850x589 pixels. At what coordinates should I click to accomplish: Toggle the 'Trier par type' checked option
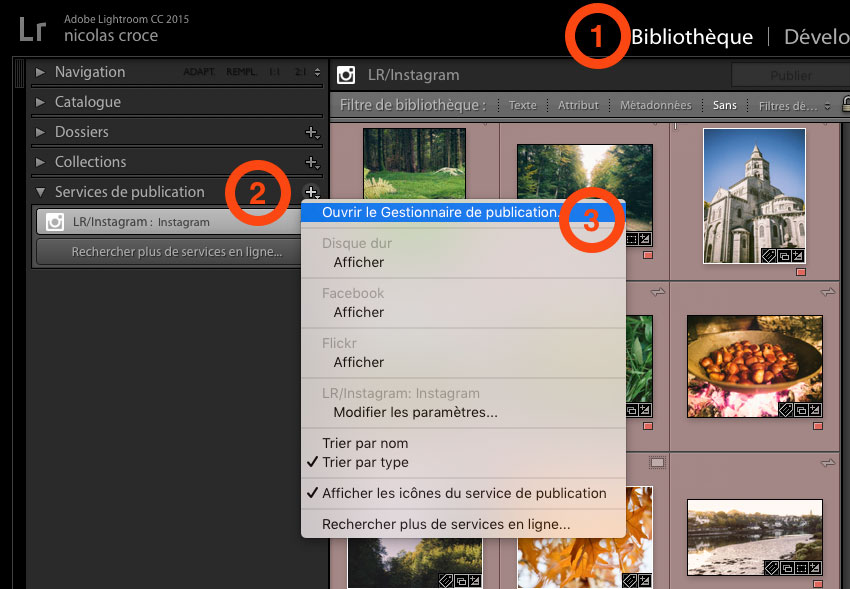click(365, 462)
